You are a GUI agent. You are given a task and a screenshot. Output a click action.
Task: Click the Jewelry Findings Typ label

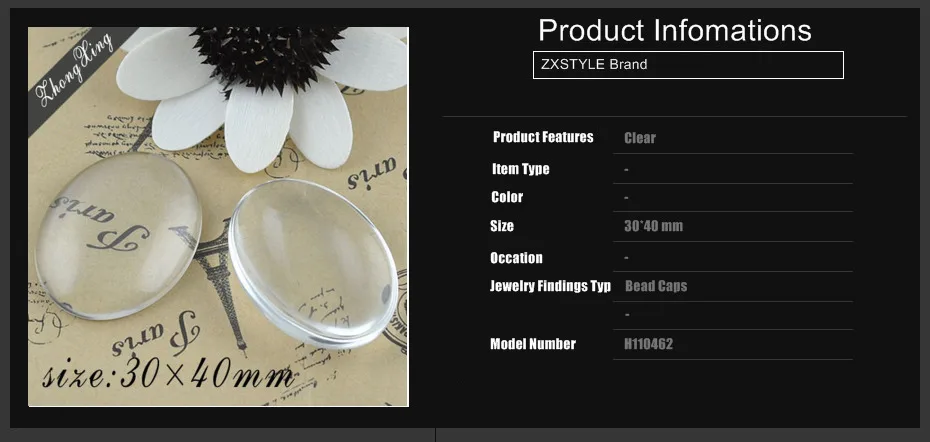(550, 286)
